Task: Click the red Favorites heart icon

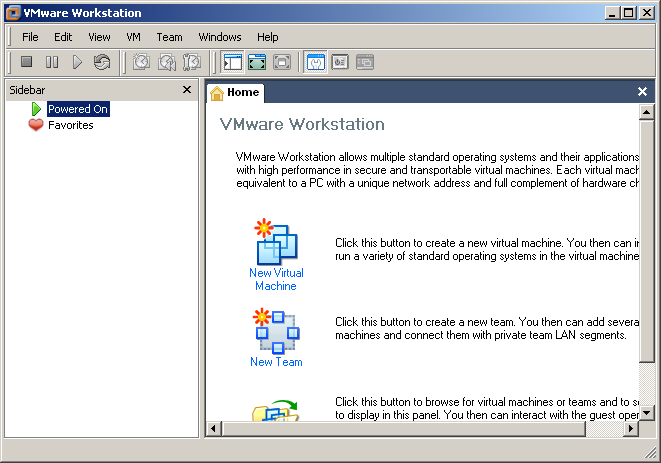Action: pyautogui.click(x=36, y=125)
